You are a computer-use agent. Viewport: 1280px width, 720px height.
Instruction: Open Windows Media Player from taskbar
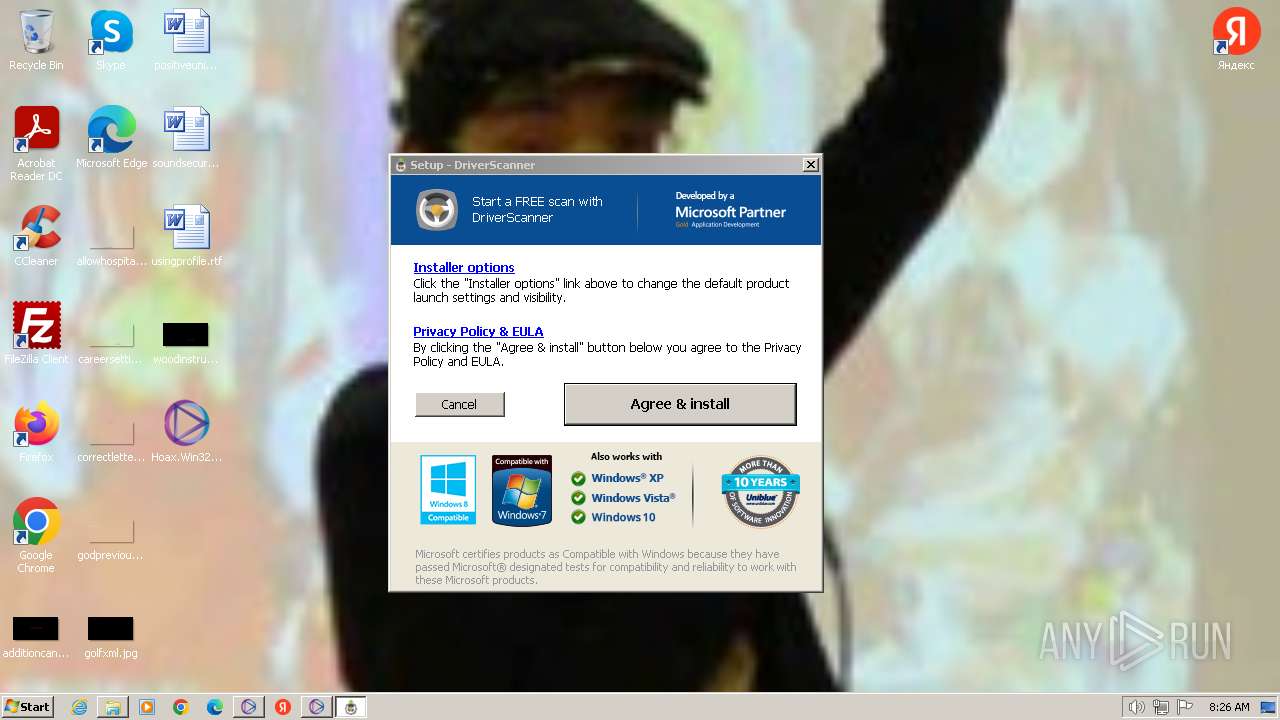click(147, 707)
